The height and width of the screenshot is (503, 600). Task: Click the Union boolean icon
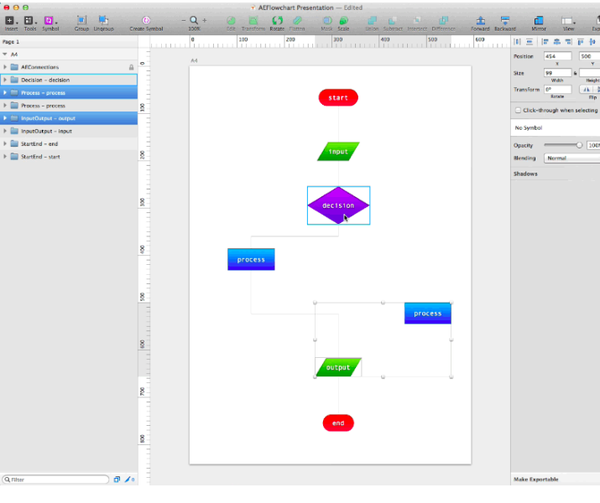click(372, 23)
